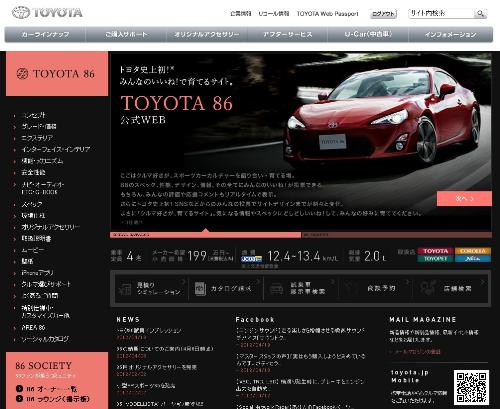Open スペック in the sidebar
The image size is (500, 409).
32,204
